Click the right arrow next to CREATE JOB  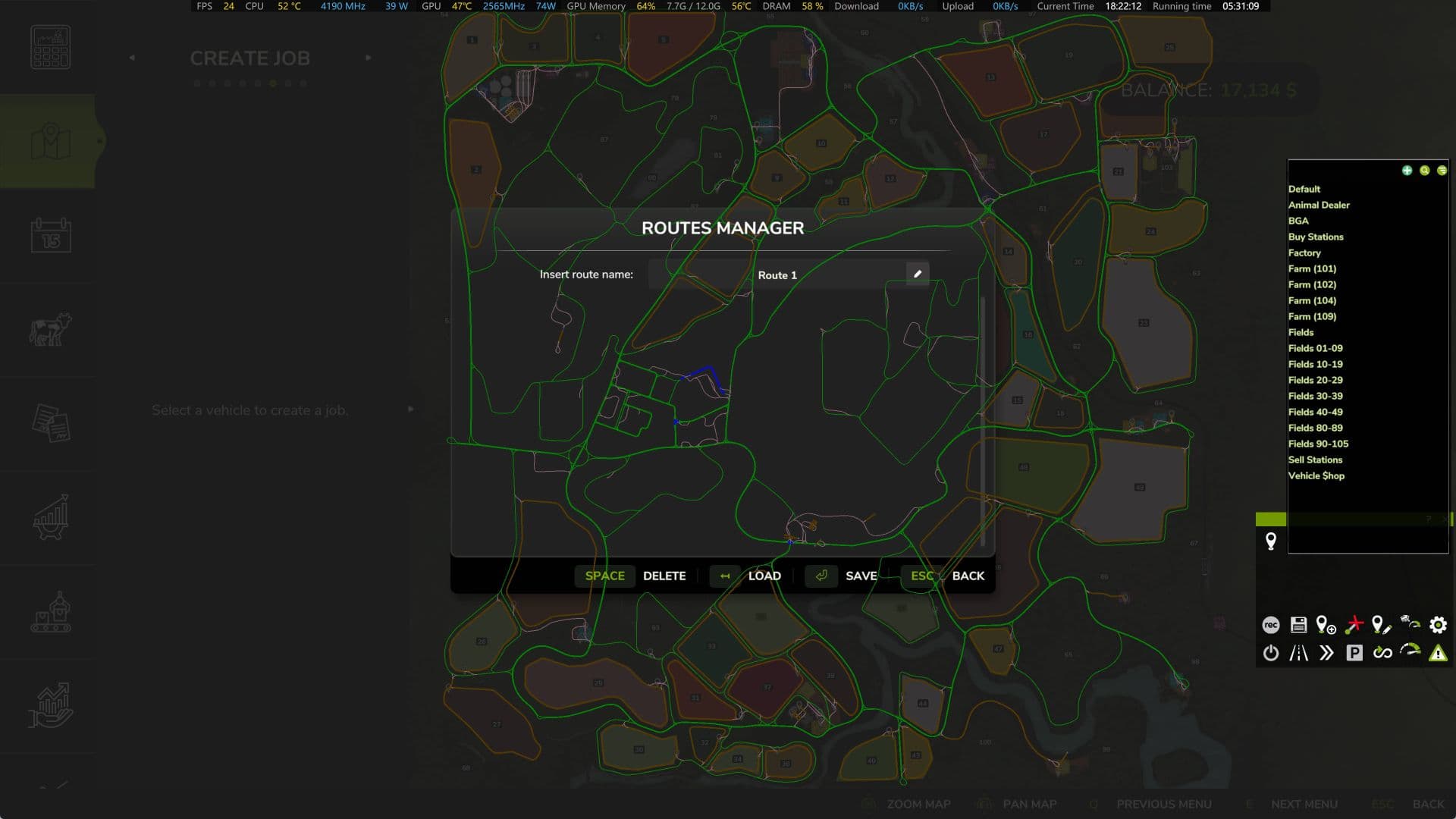point(369,58)
